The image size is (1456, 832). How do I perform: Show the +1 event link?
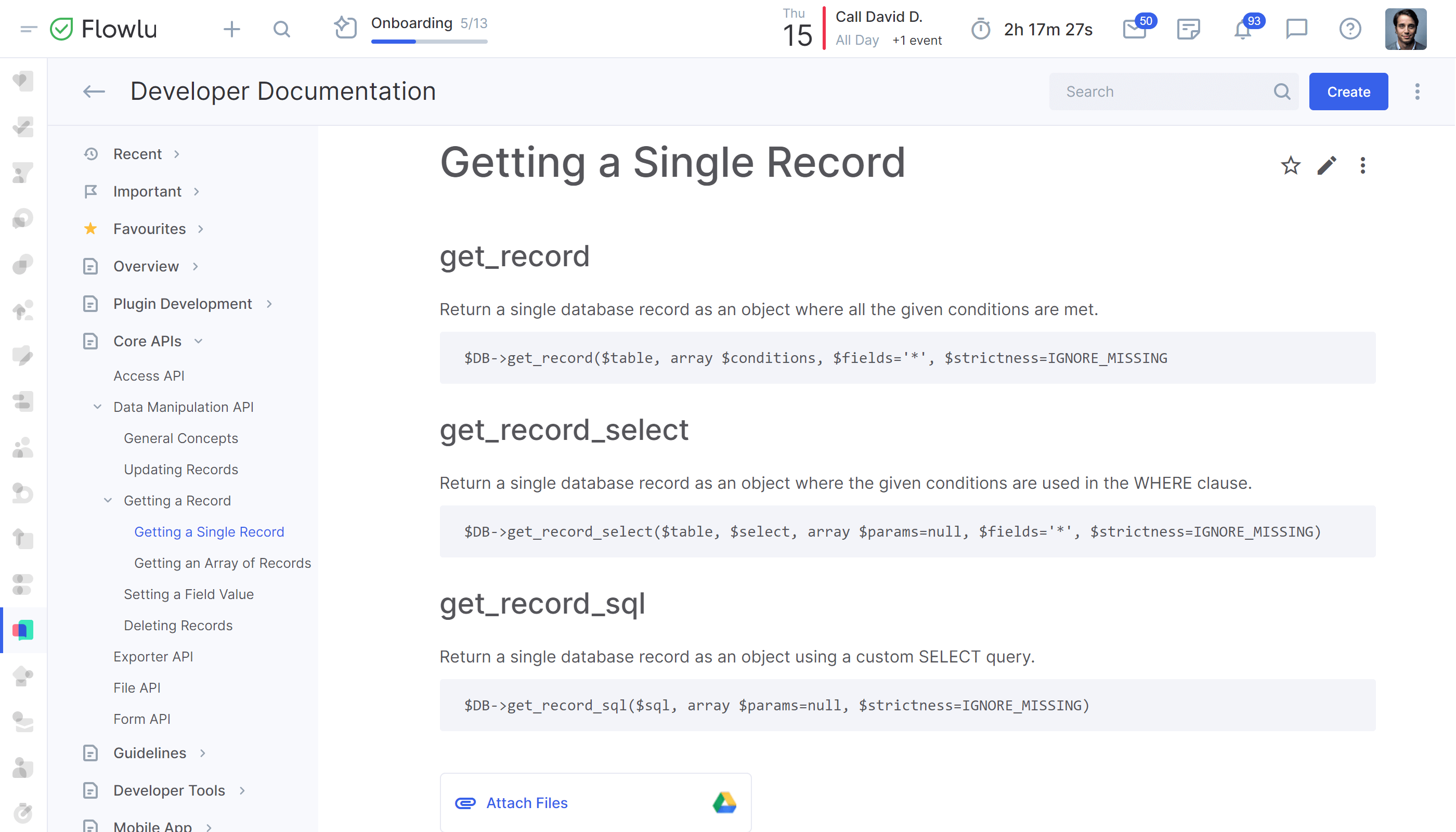tap(917, 40)
